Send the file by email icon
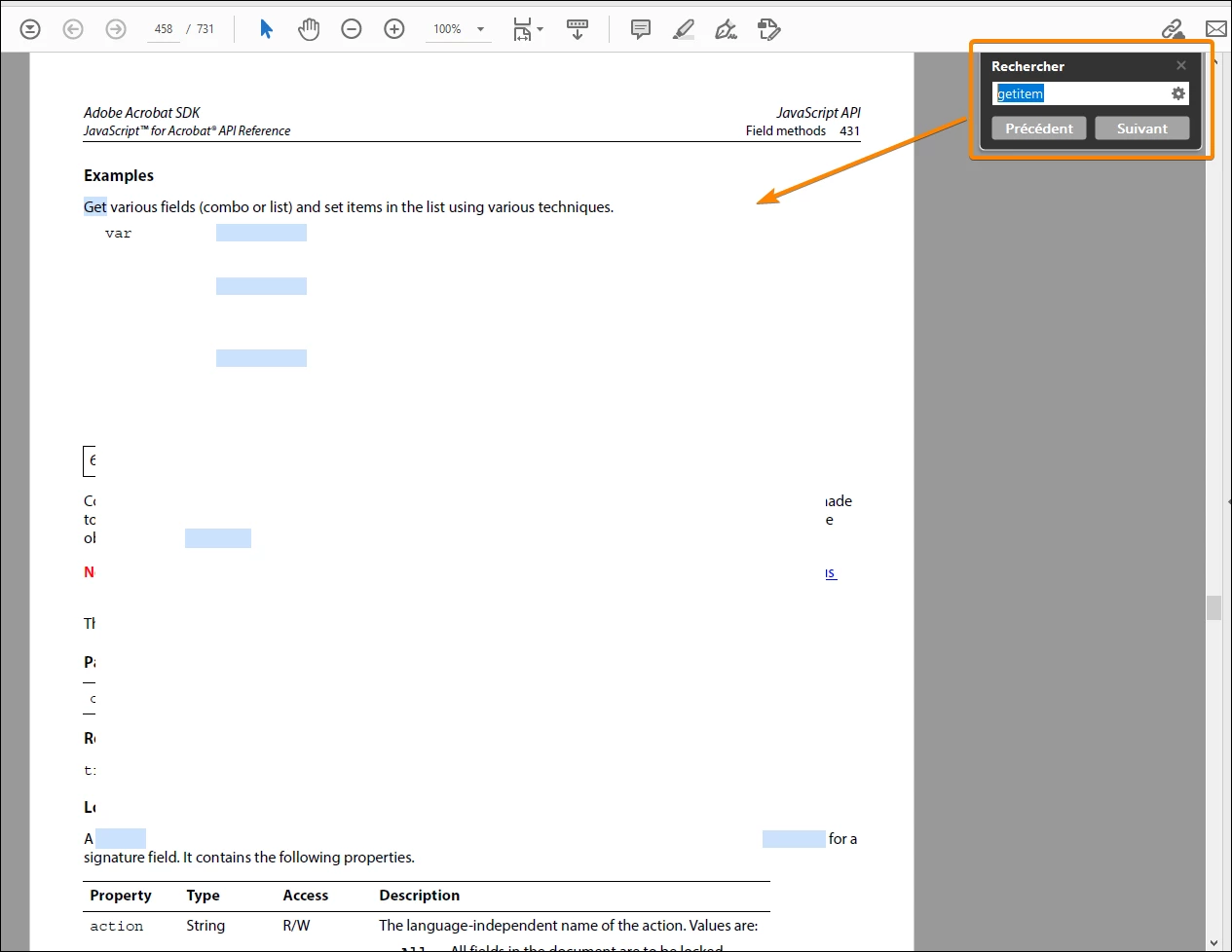The width and height of the screenshot is (1232, 952). coord(1216,29)
